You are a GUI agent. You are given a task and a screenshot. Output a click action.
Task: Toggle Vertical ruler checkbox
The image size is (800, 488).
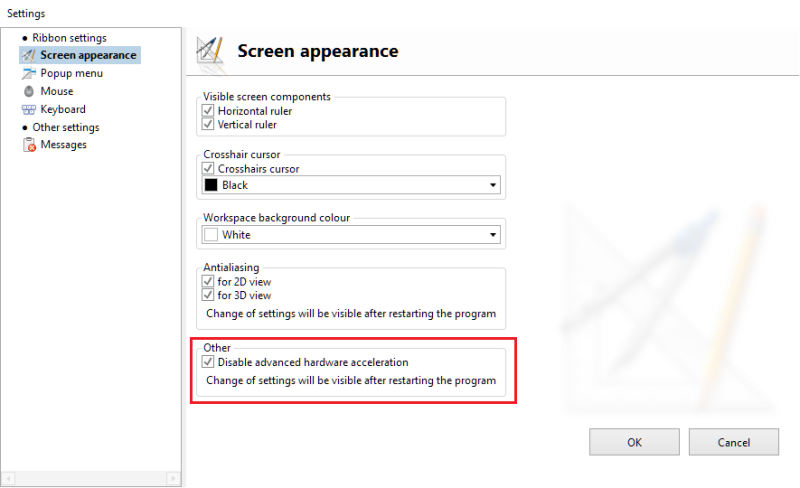pyautogui.click(x=208, y=124)
